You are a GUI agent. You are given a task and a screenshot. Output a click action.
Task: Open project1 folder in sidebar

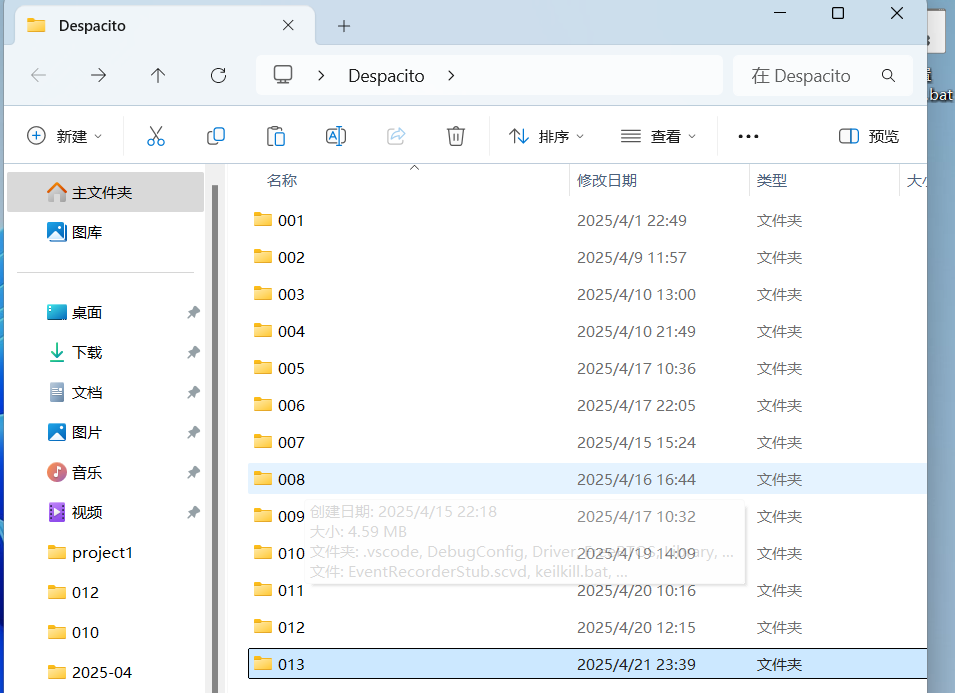(x=105, y=552)
